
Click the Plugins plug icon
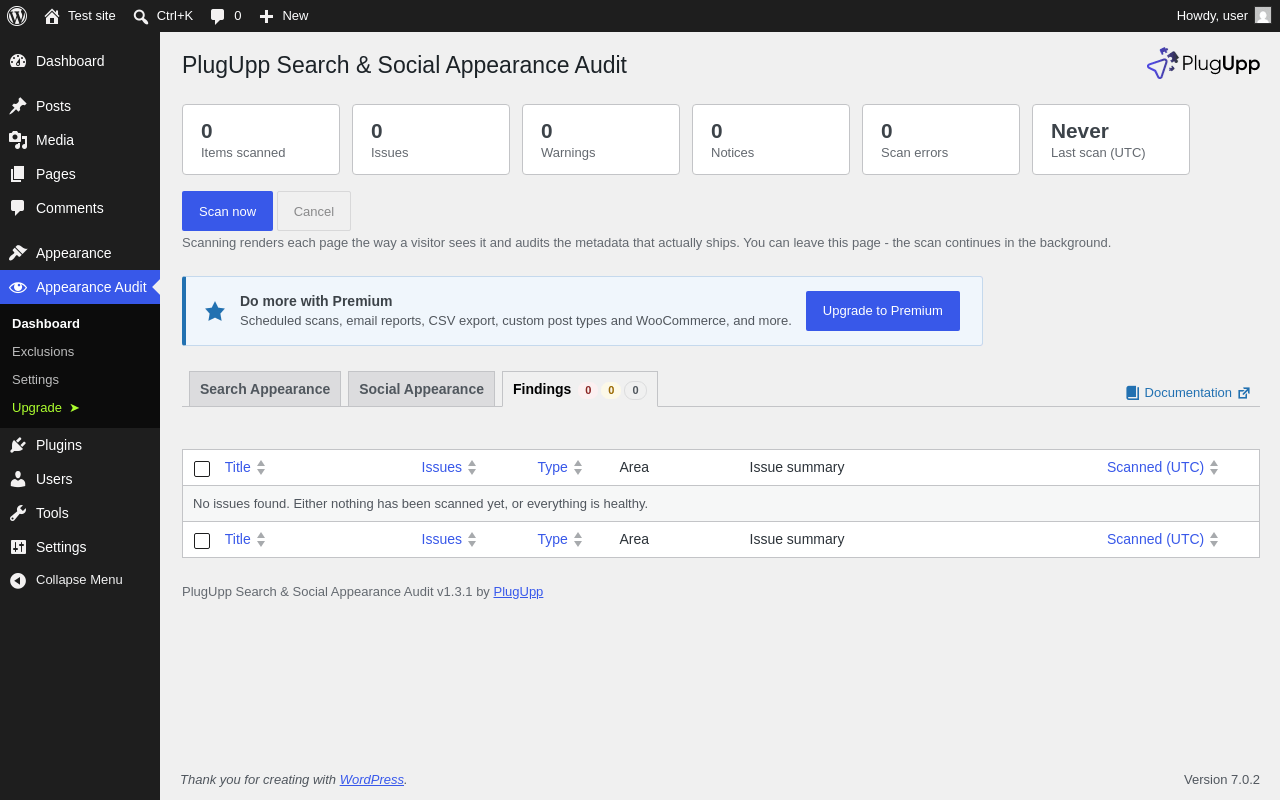coord(18,445)
